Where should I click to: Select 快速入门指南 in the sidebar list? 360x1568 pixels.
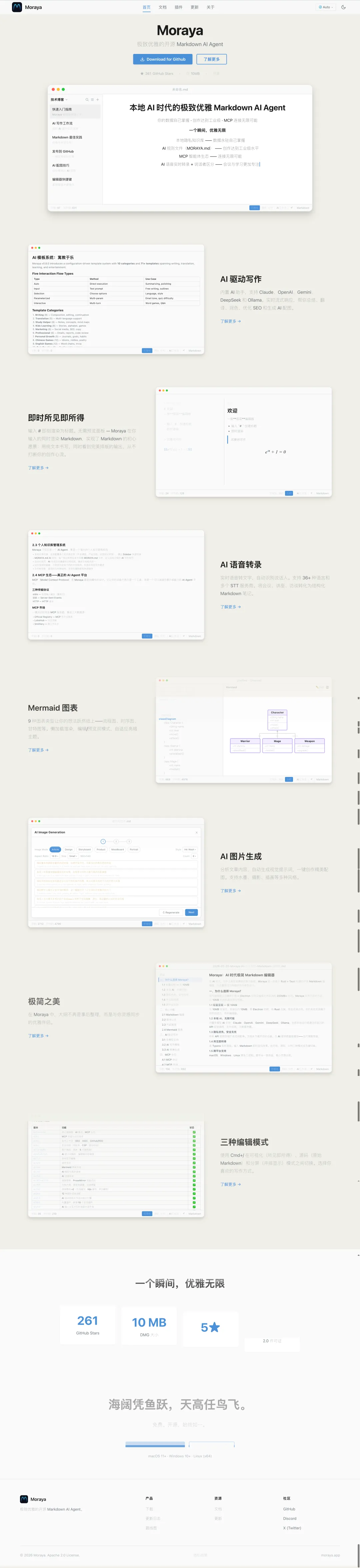[x=76, y=112]
